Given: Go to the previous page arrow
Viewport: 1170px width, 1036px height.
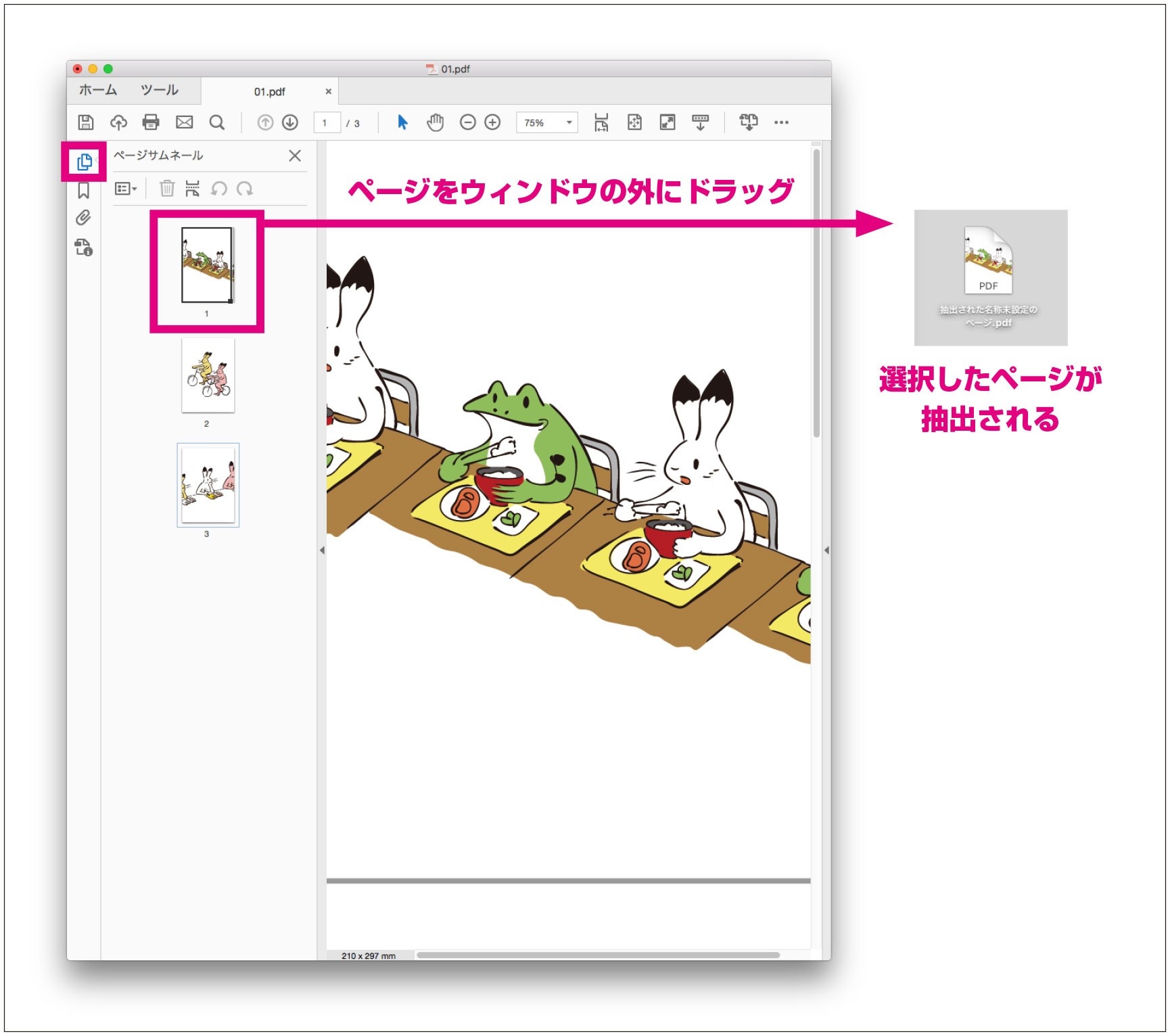Looking at the screenshot, I should coord(265,122).
